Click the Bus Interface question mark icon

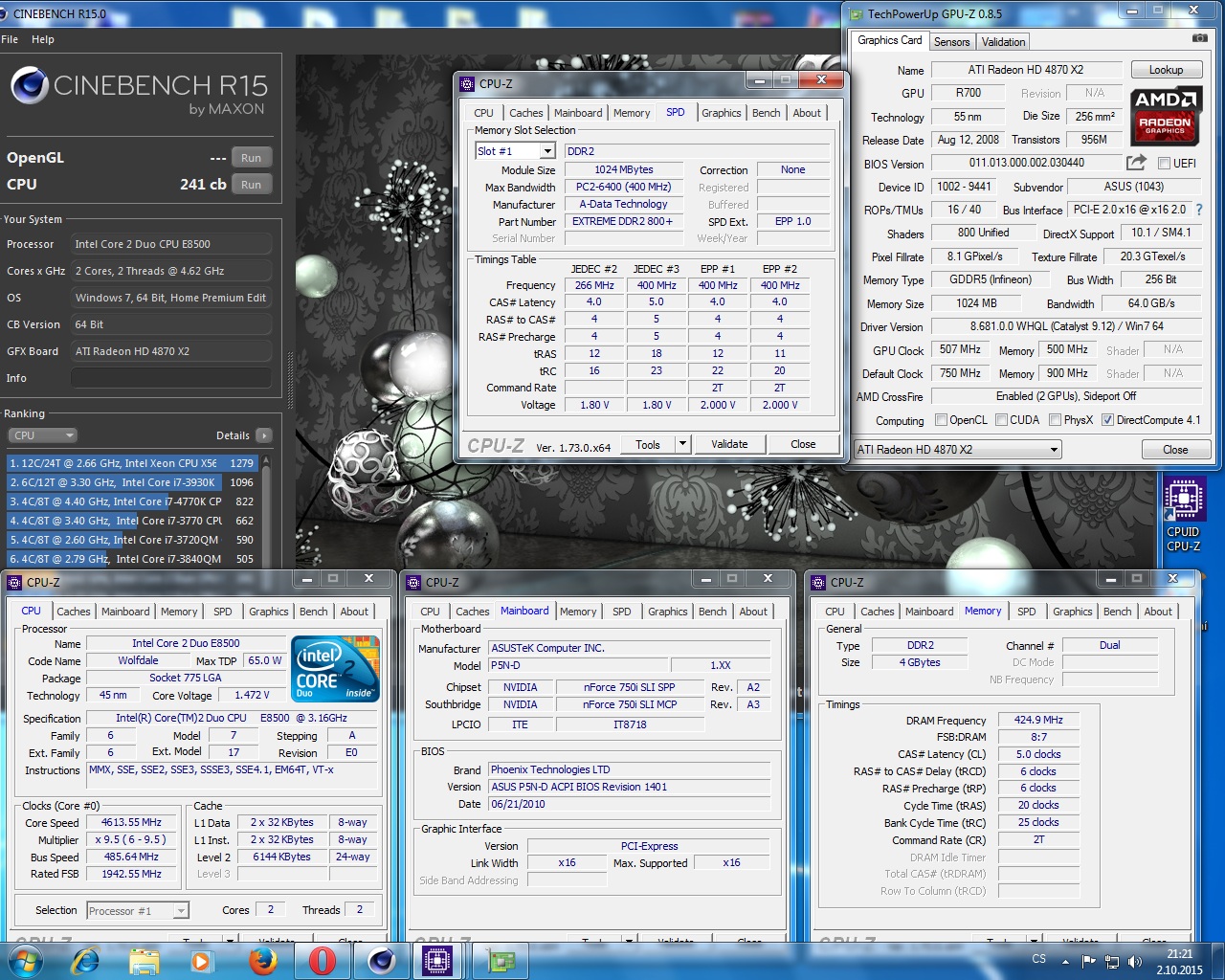[1199, 210]
